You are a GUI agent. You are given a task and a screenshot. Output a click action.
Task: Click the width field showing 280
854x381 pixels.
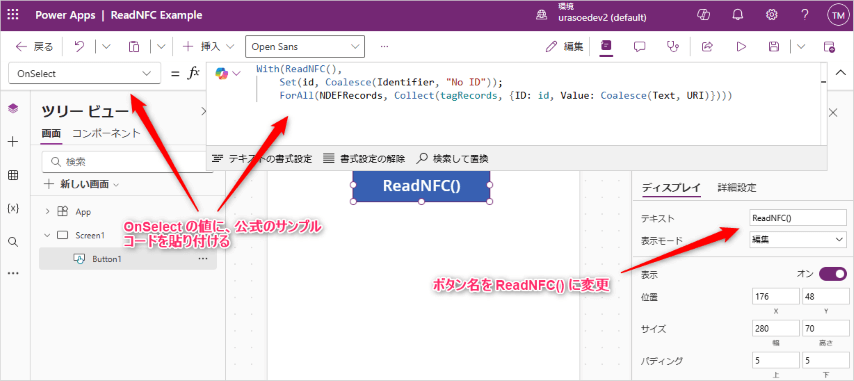[x=775, y=329]
